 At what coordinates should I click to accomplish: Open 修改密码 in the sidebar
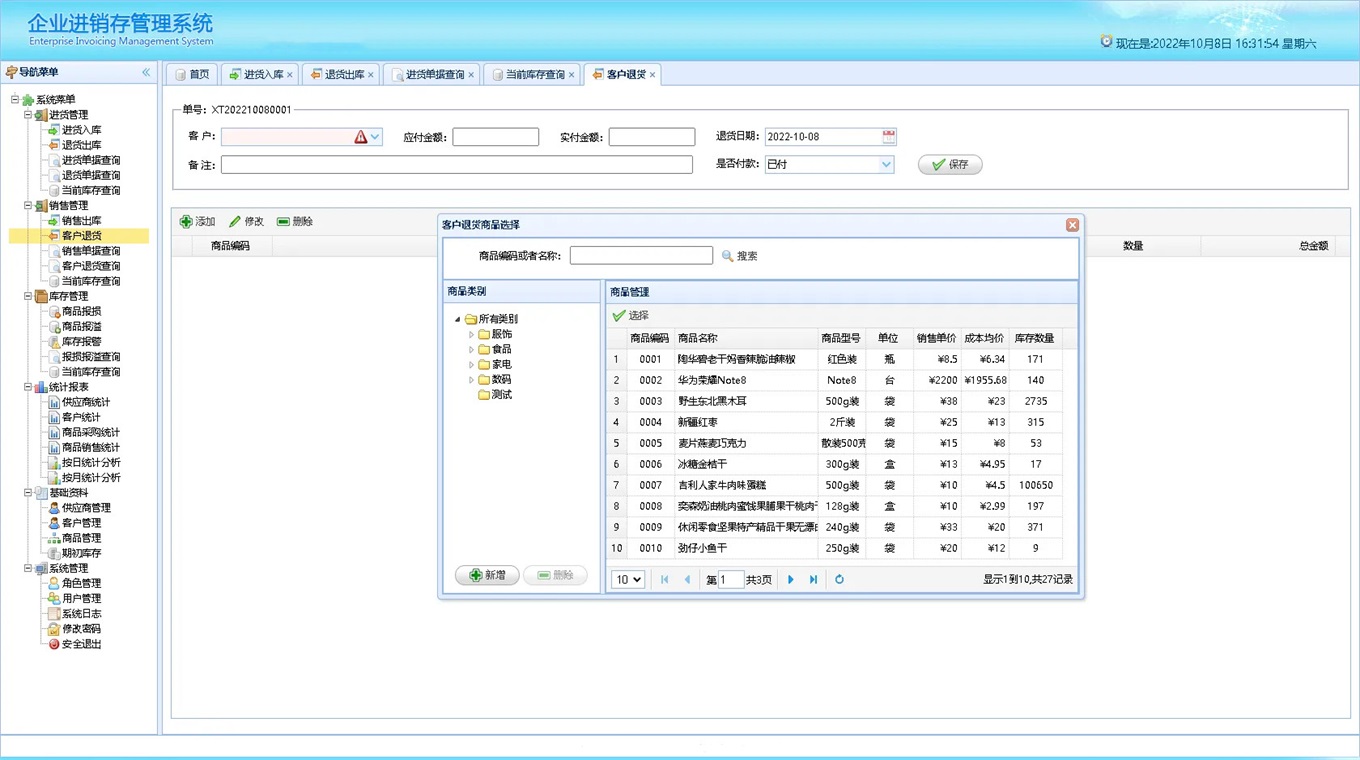pos(81,629)
